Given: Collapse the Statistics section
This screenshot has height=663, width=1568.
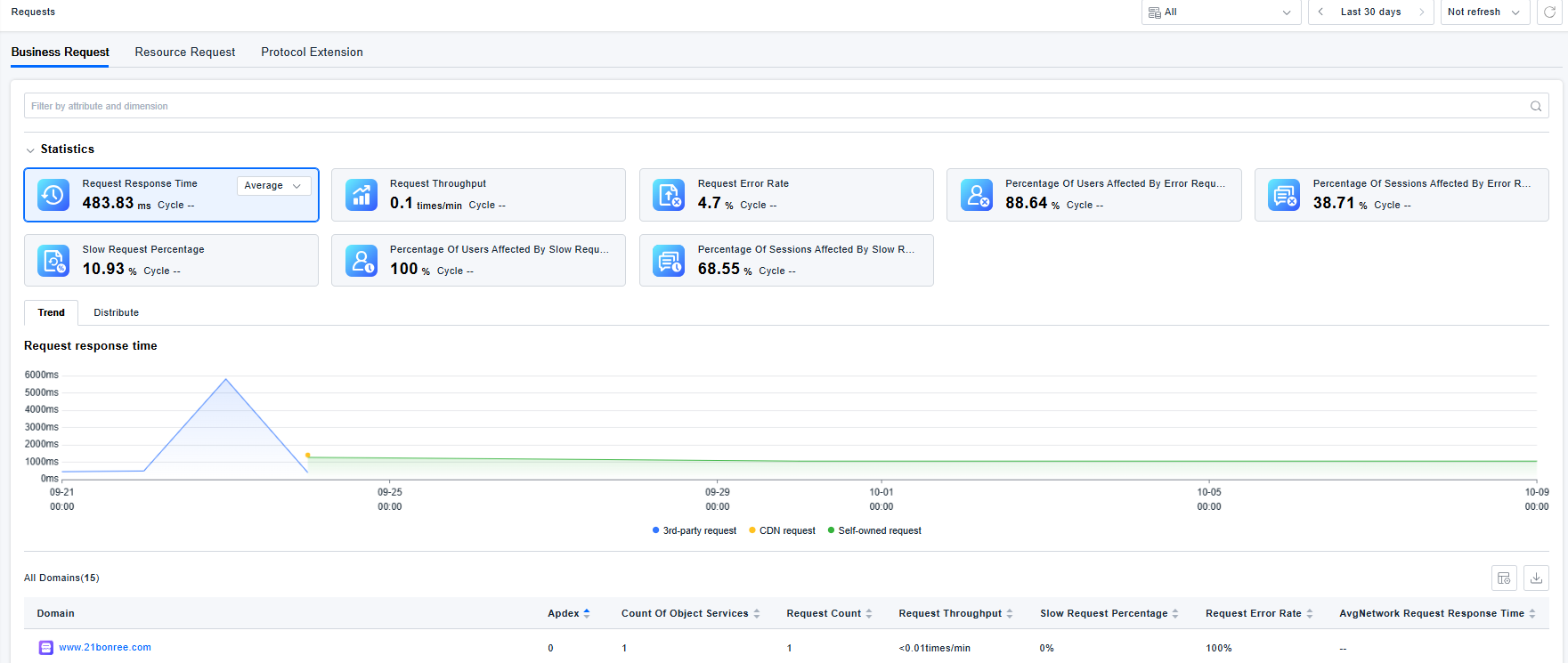Looking at the screenshot, I should coord(30,150).
